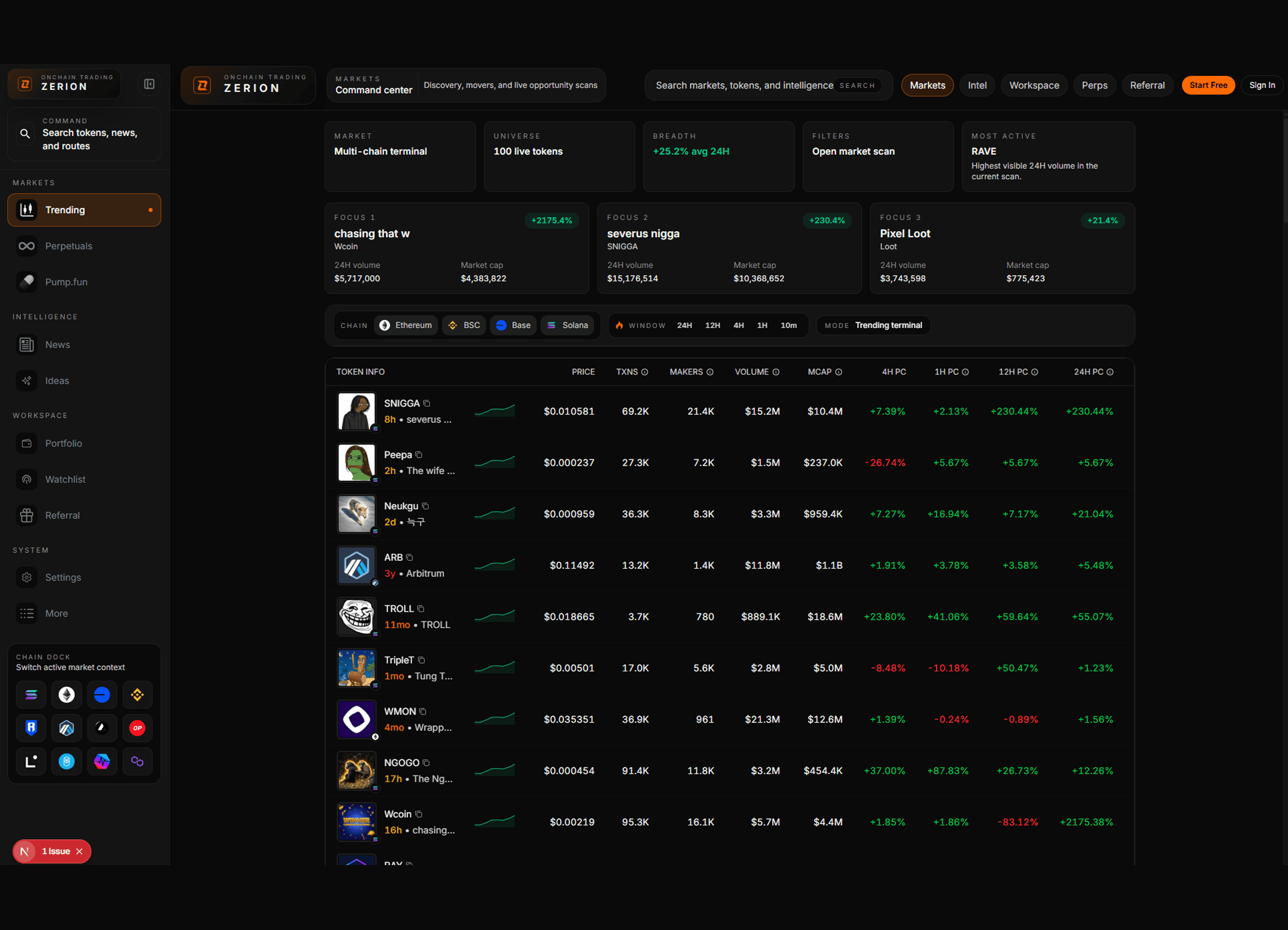Switch to the Intel tab
Viewport: 1288px width, 930px height.
coord(977,85)
